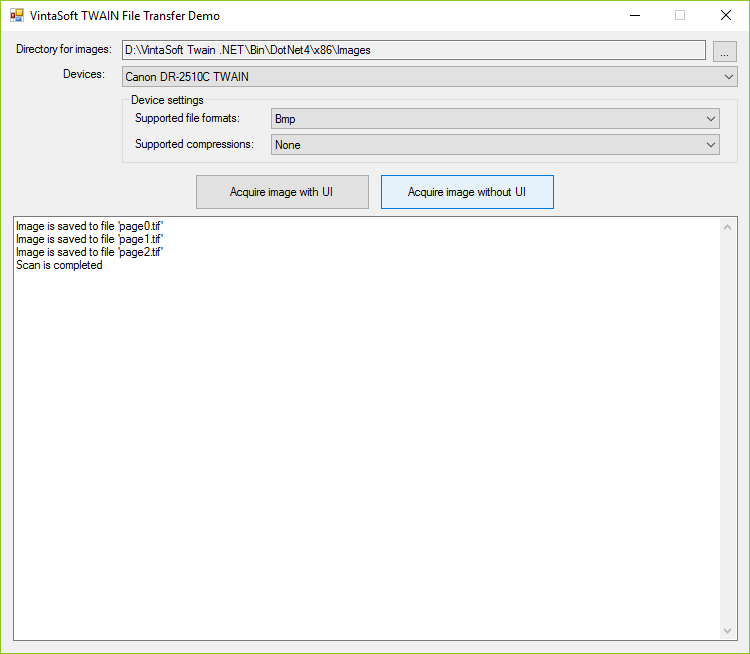Click the 'Device settings' group label
Image resolution: width=750 pixels, height=654 pixels.
pos(167,100)
